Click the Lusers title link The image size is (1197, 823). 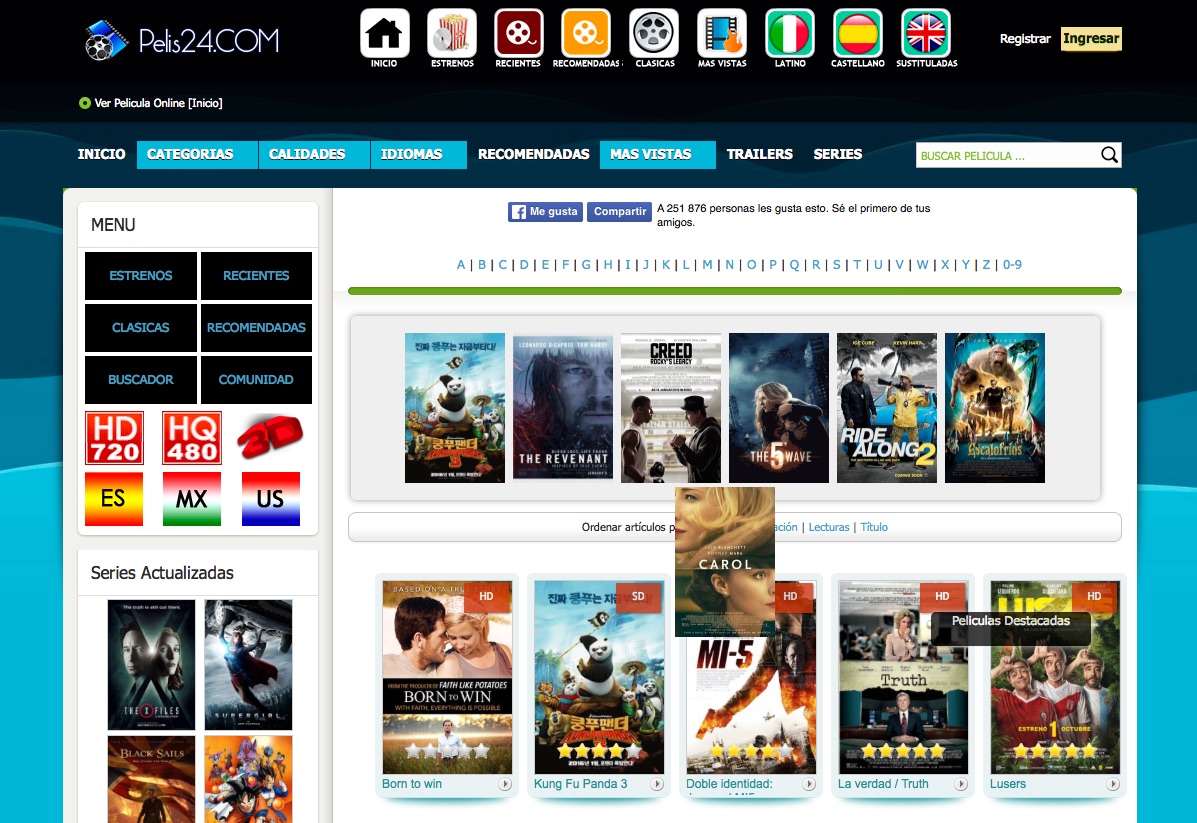click(x=1008, y=784)
